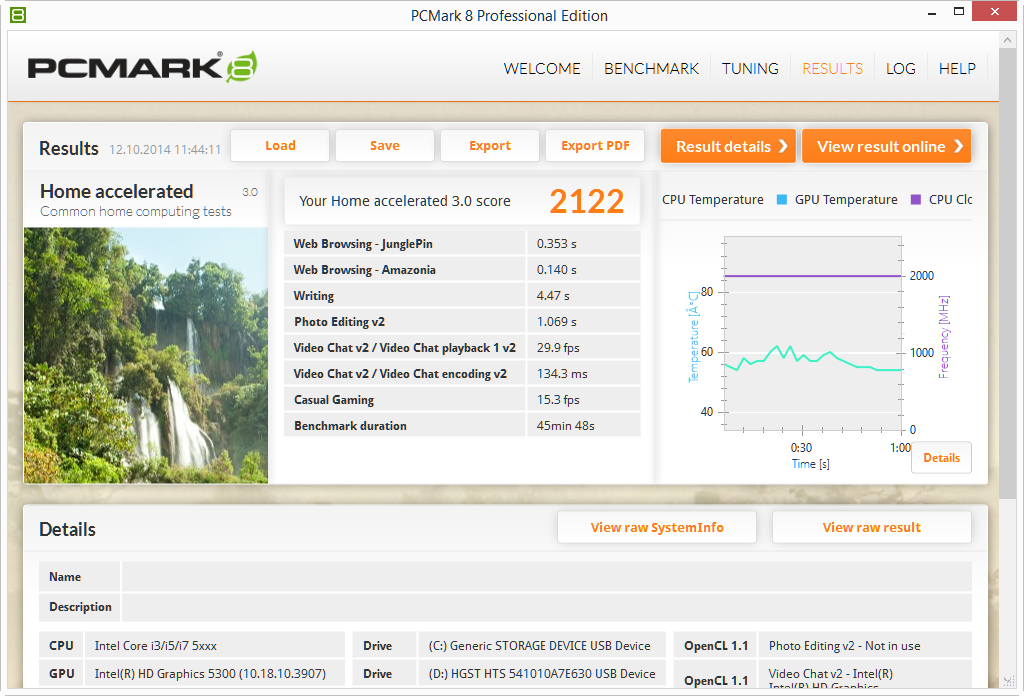This screenshot has width=1024, height=696.
Task: Click the Export button
Action: coord(490,146)
